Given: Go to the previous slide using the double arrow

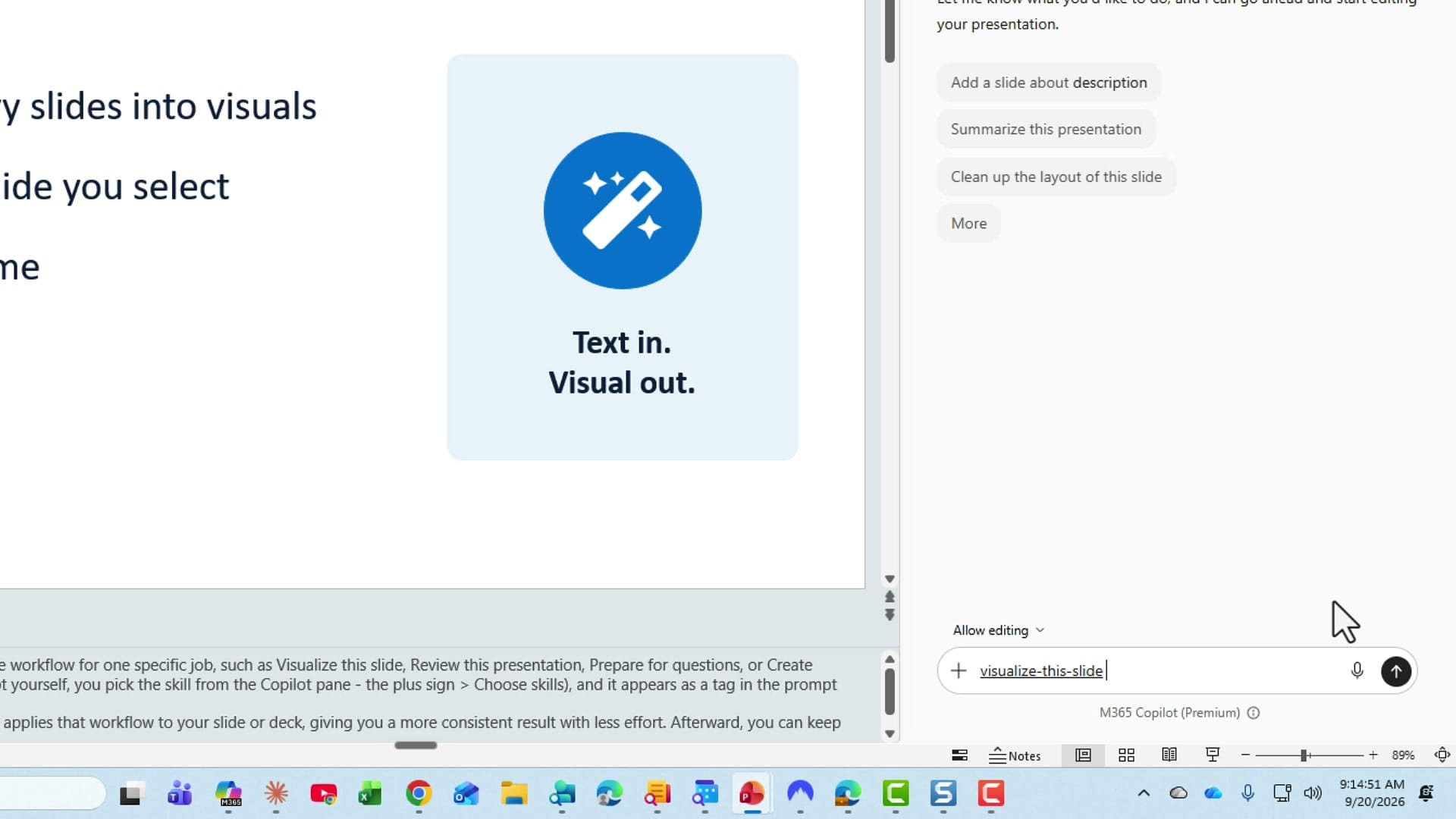Looking at the screenshot, I should 890,597.
